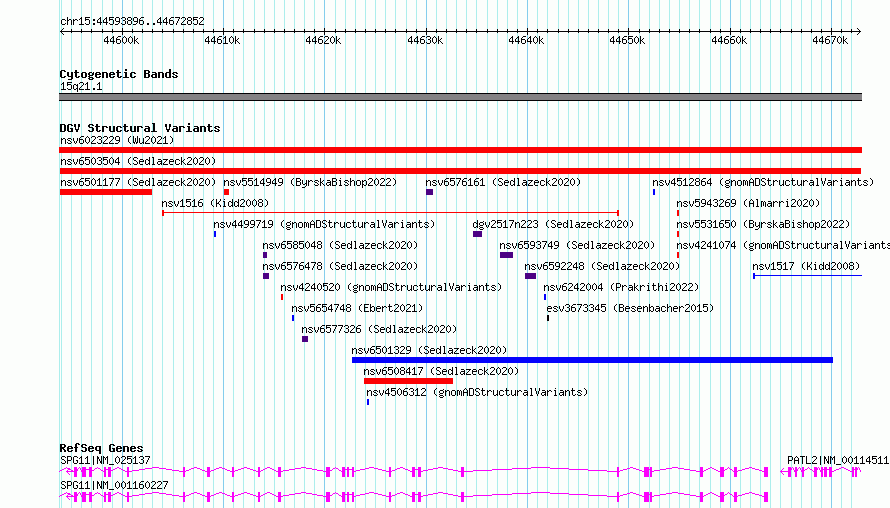890x508 pixels.
Task: Select nsv6576478 (Sedlazeck2020) label
Action: pos(340,266)
